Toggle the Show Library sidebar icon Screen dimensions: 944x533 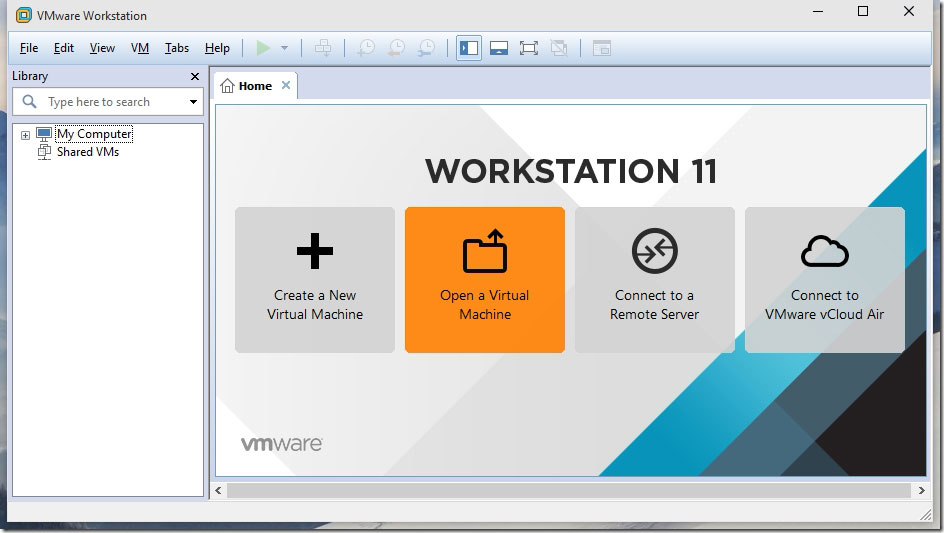[469, 48]
